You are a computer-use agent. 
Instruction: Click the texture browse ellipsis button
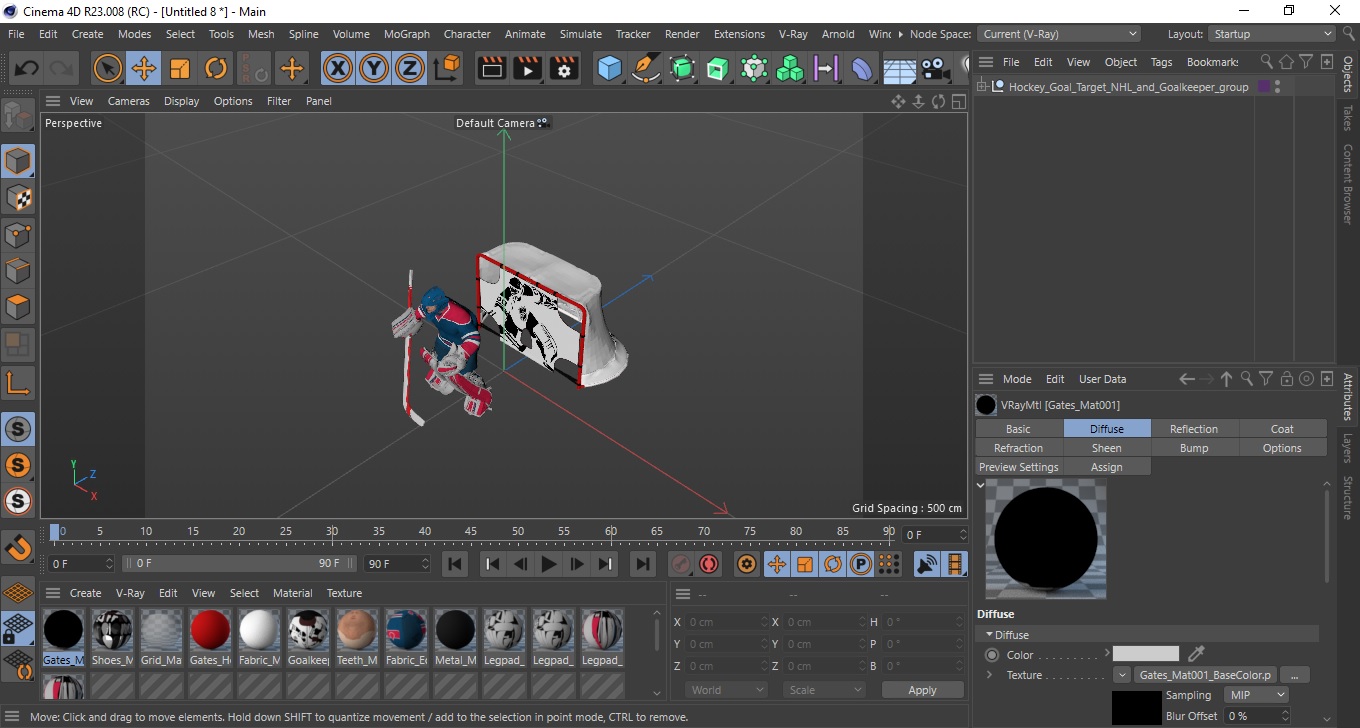[1294, 675]
